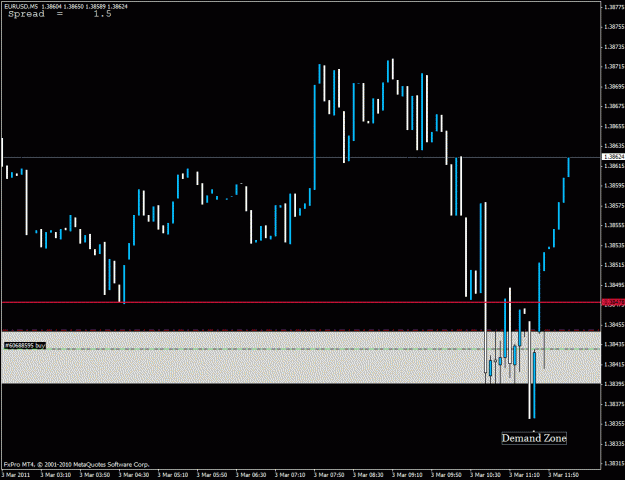Viewport: 625px width, 480px height.
Task: Click the '3 Mar 11:50' time label
Action: click(563, 475)
